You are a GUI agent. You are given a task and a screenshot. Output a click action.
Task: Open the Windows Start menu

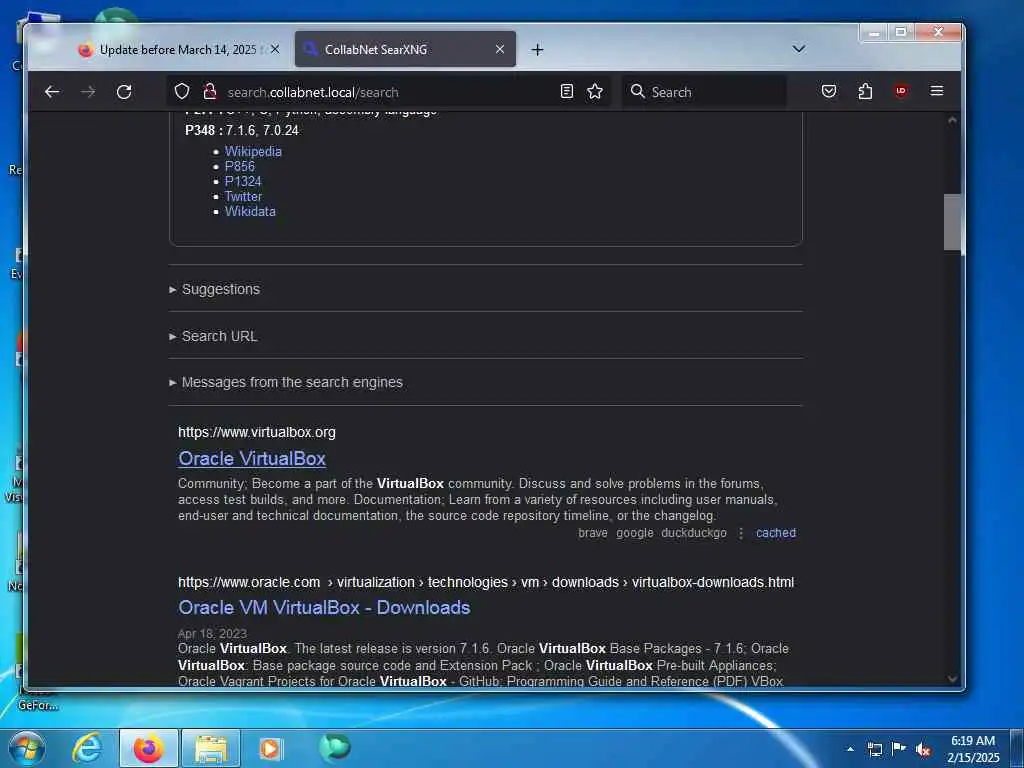27,748
